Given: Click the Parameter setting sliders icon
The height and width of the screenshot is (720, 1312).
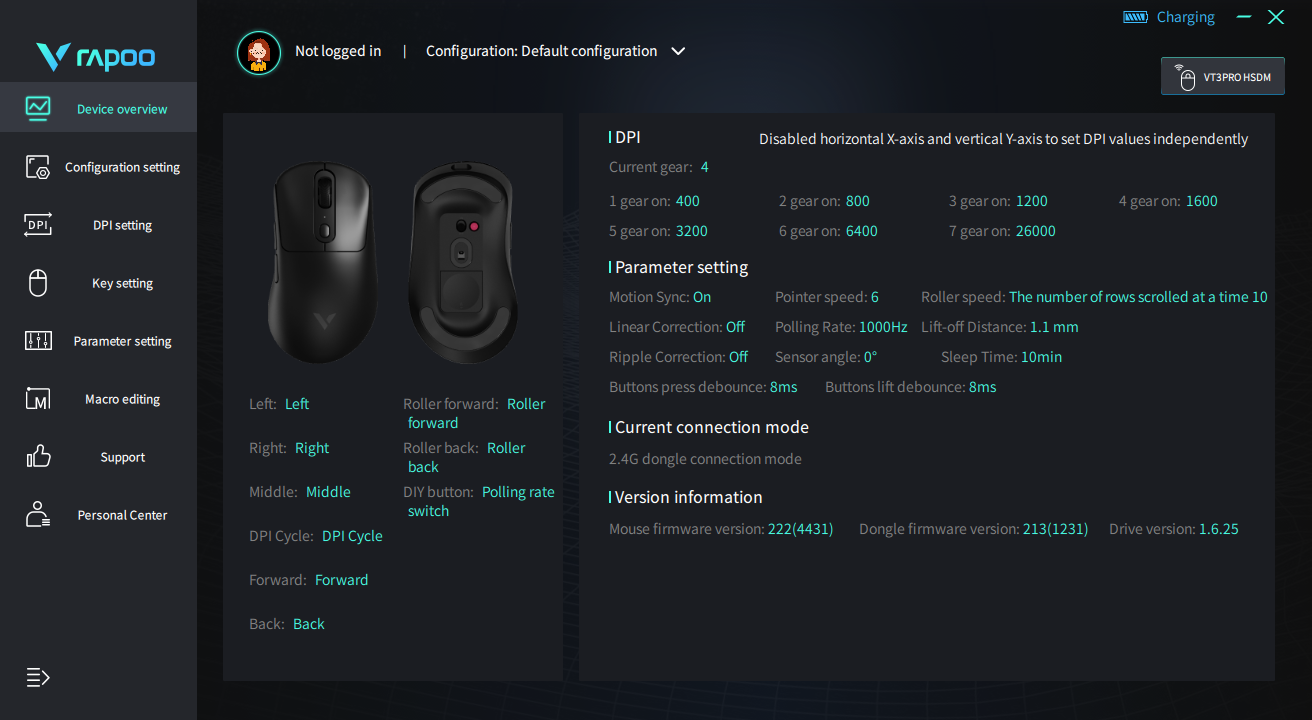Looking at the screenshot, I should (x=38, y=341).
